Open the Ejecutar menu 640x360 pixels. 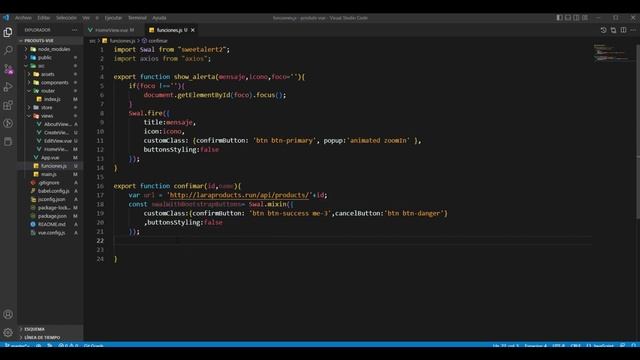113,18
